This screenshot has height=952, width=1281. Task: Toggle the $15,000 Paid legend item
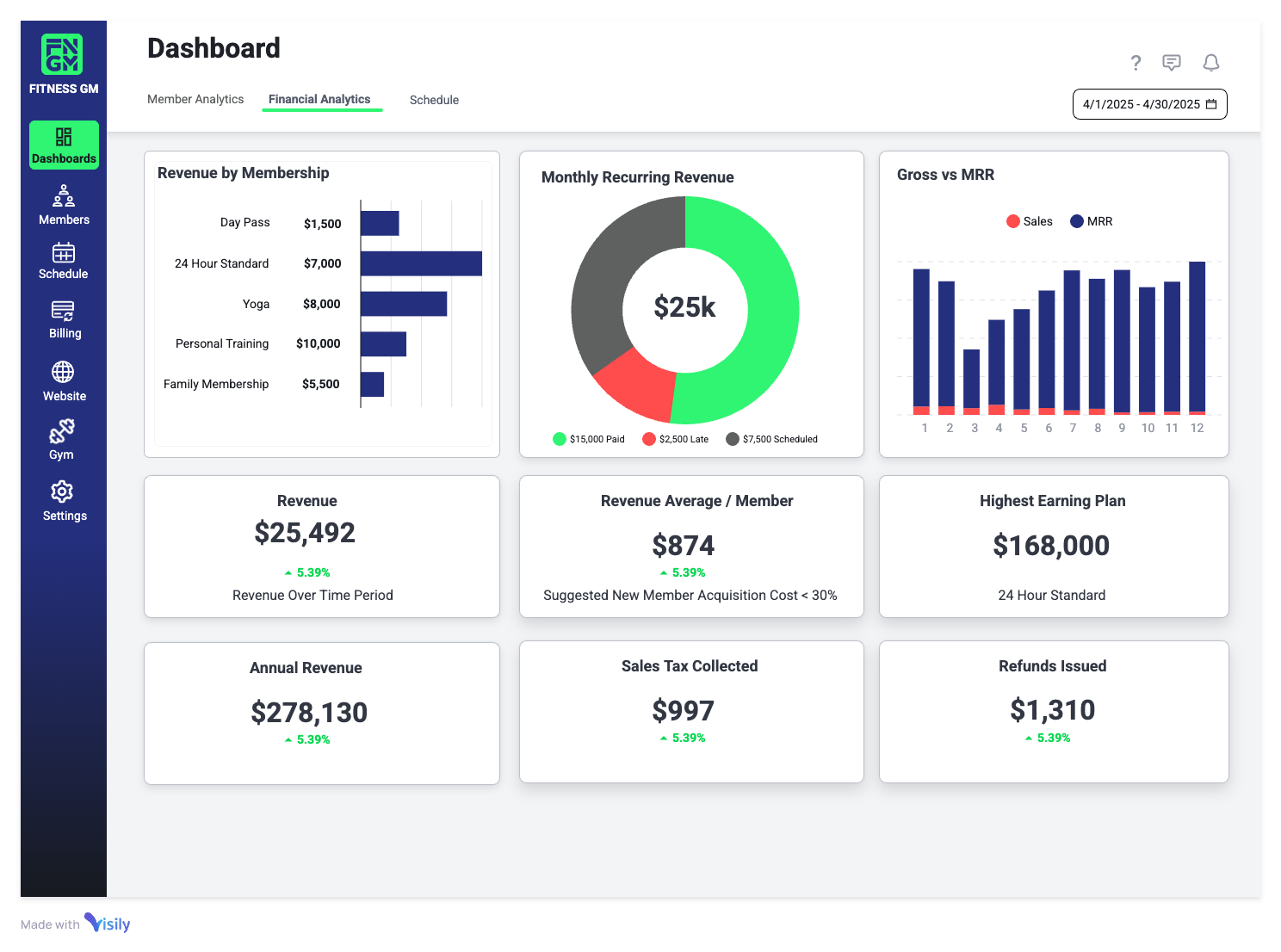pyautogui.click(x=589, y=439)
